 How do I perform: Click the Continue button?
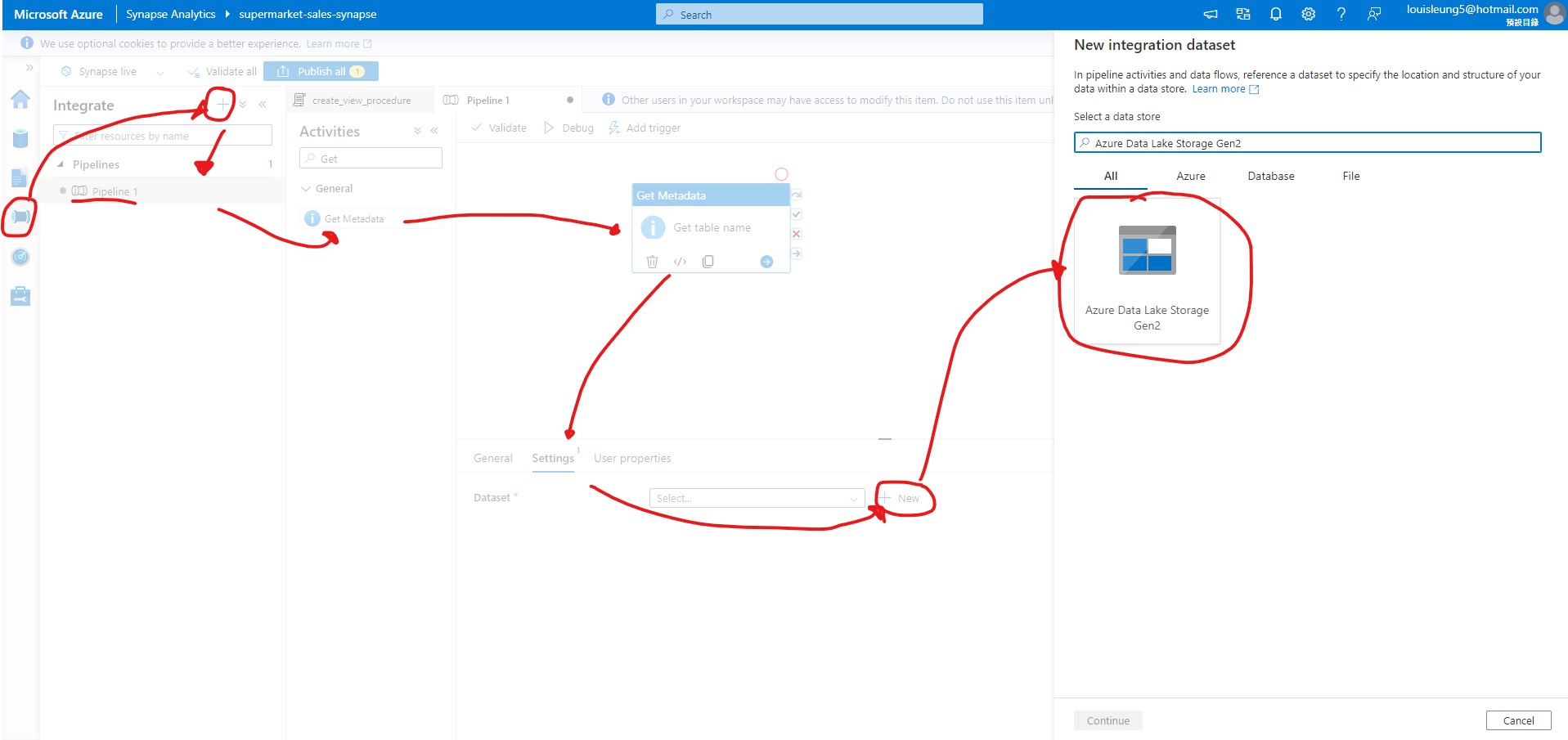tap(1107, 720)
